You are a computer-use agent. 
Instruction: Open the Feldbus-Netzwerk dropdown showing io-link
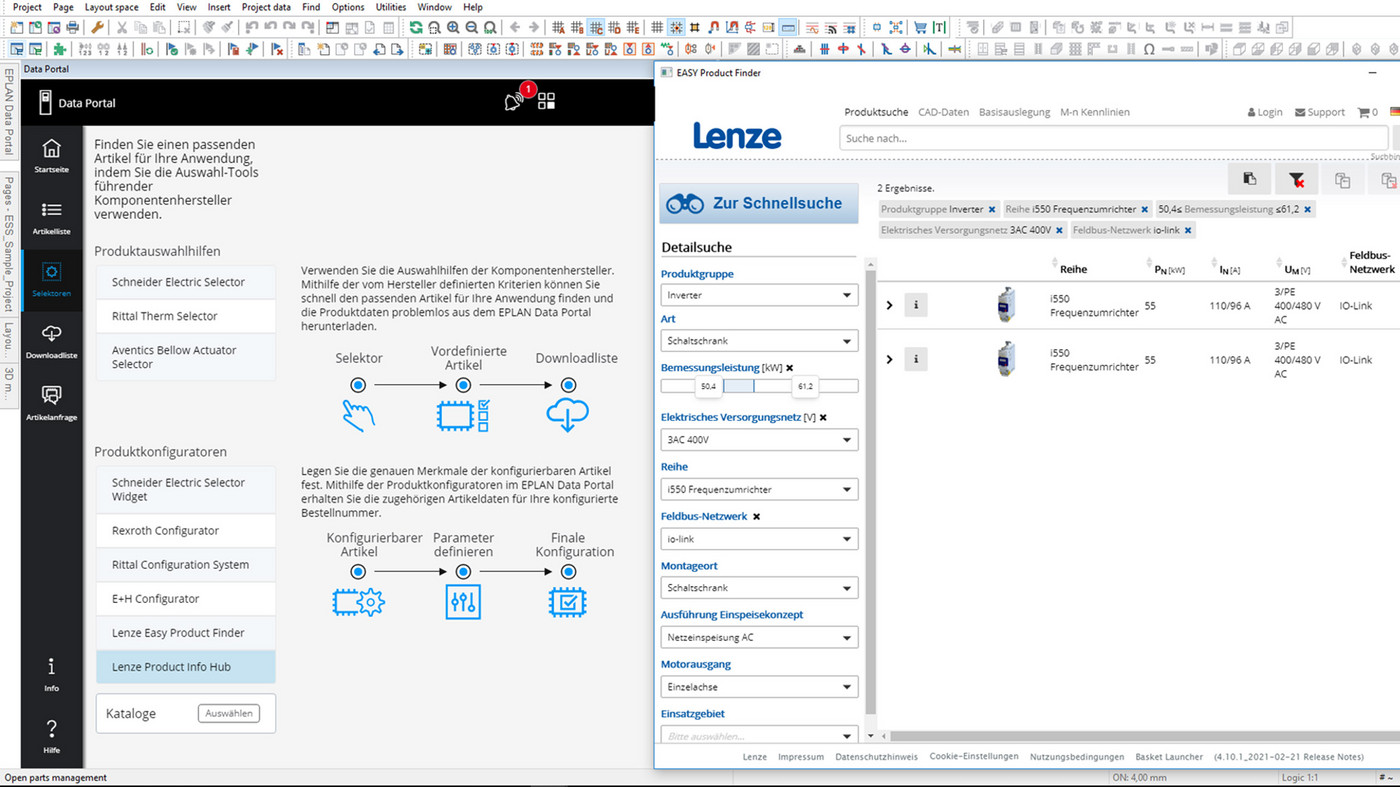(758, 538)
